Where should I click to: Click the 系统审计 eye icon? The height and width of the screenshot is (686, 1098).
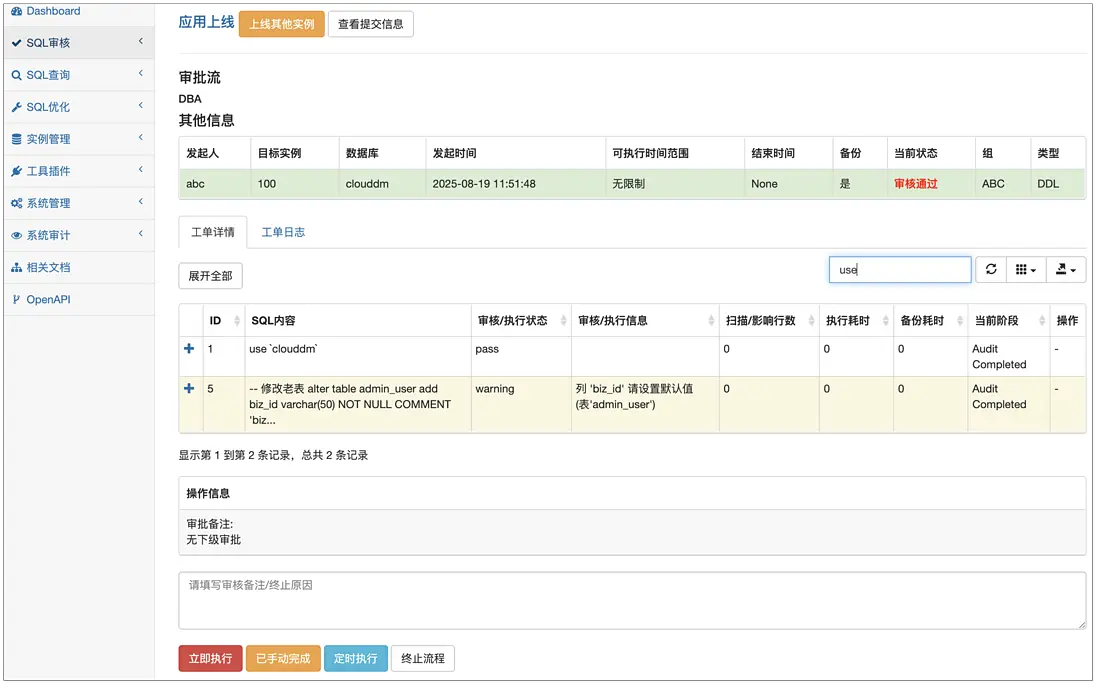(x=16, y=235)
